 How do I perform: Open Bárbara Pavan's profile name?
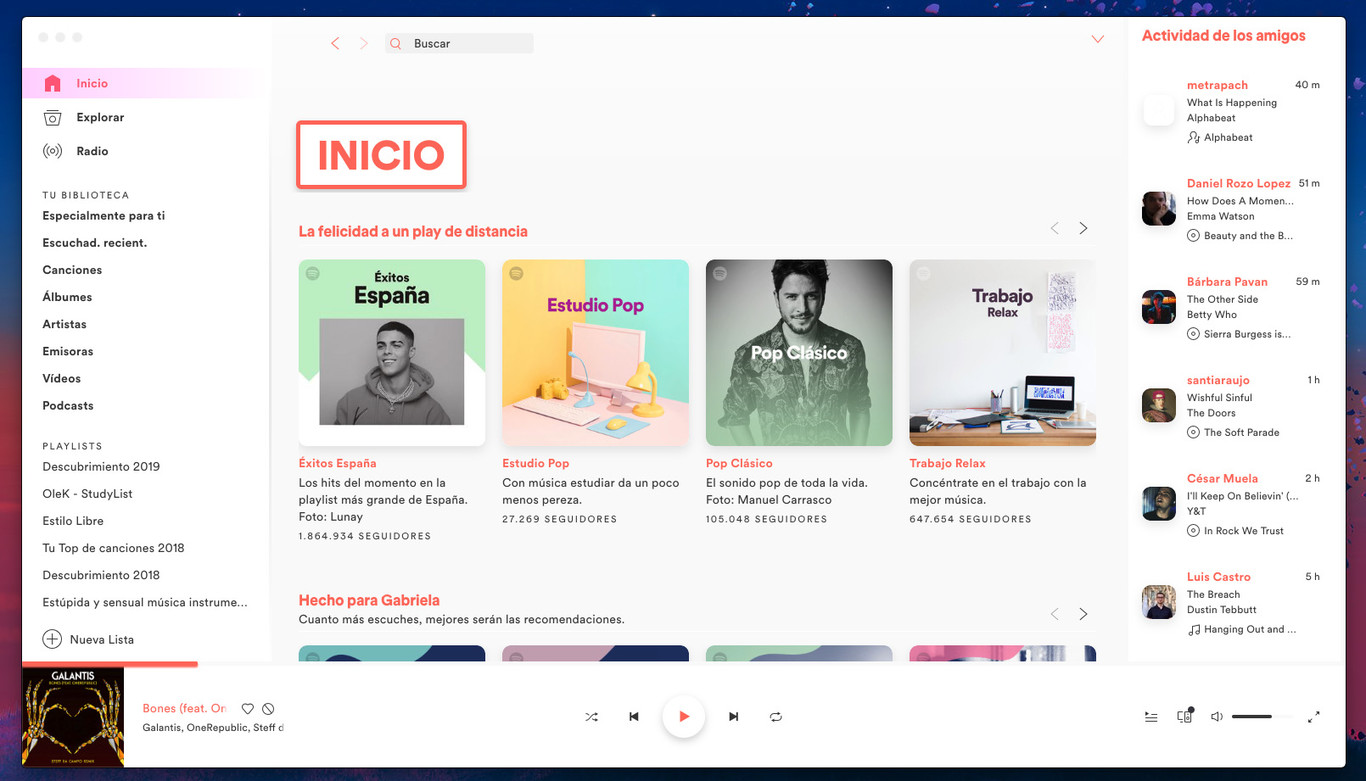pos(1227,282)
